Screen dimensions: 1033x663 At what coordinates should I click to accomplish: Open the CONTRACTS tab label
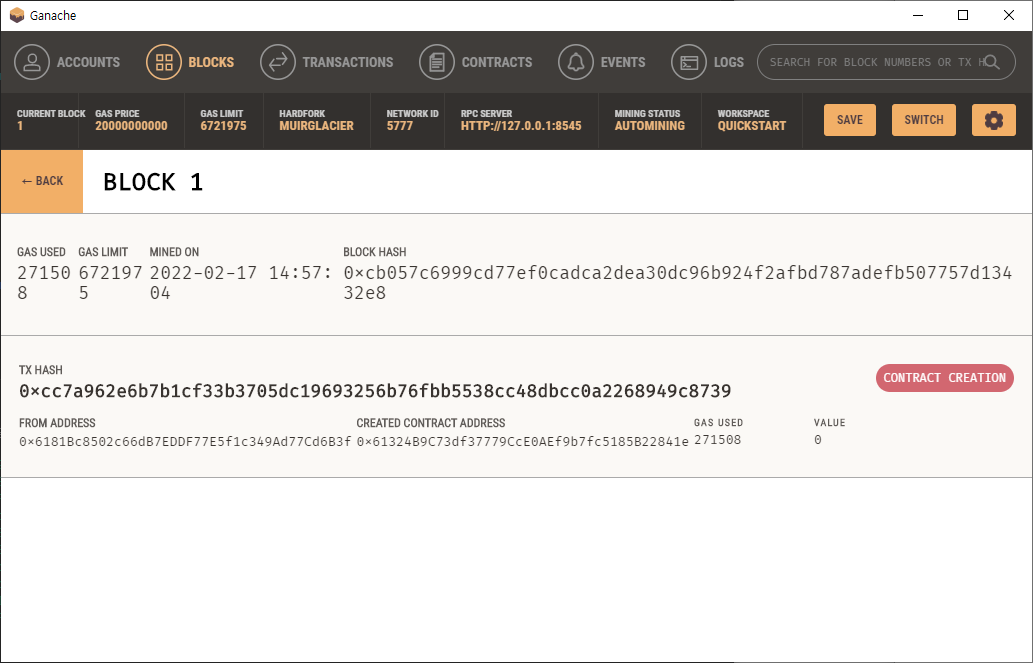point(497,62)
